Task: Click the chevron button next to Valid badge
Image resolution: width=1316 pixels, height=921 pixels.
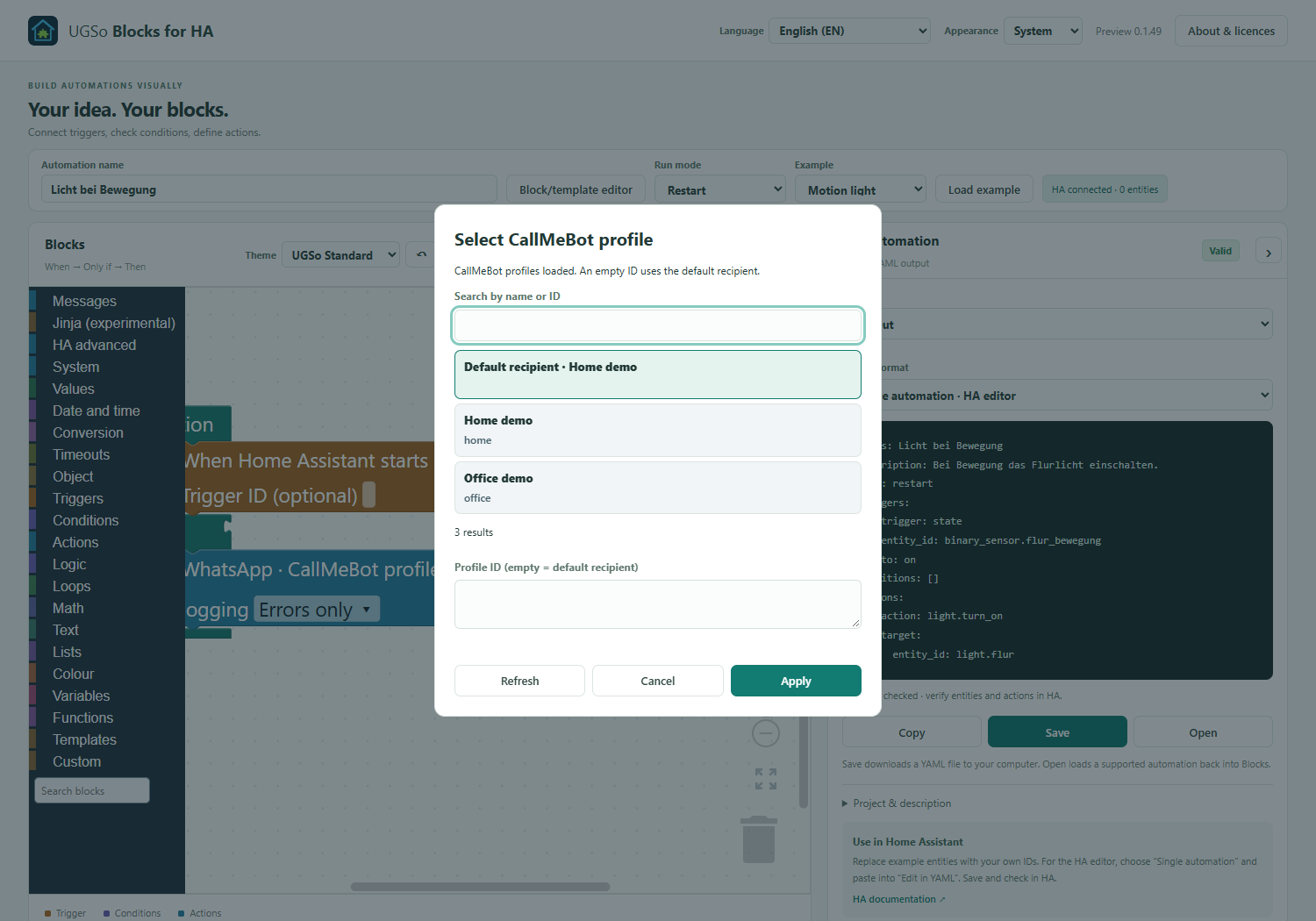Action: tap(1269, 252)
